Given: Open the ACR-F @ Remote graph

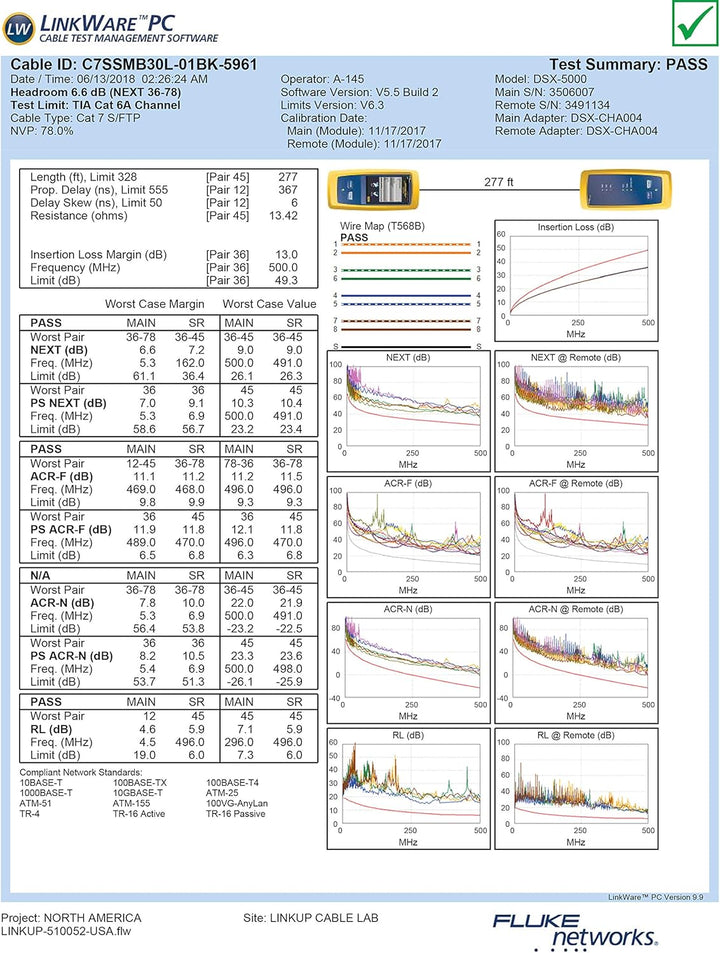Looking at the screenshot, I should point(576,530).
